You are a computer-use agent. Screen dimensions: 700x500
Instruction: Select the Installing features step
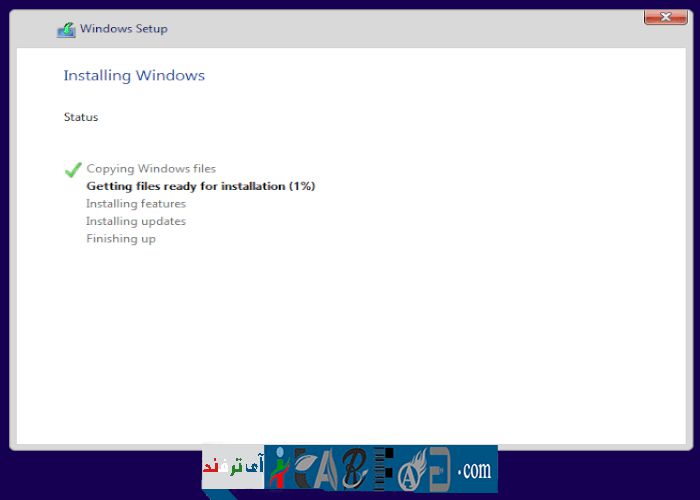coord(136,204)
